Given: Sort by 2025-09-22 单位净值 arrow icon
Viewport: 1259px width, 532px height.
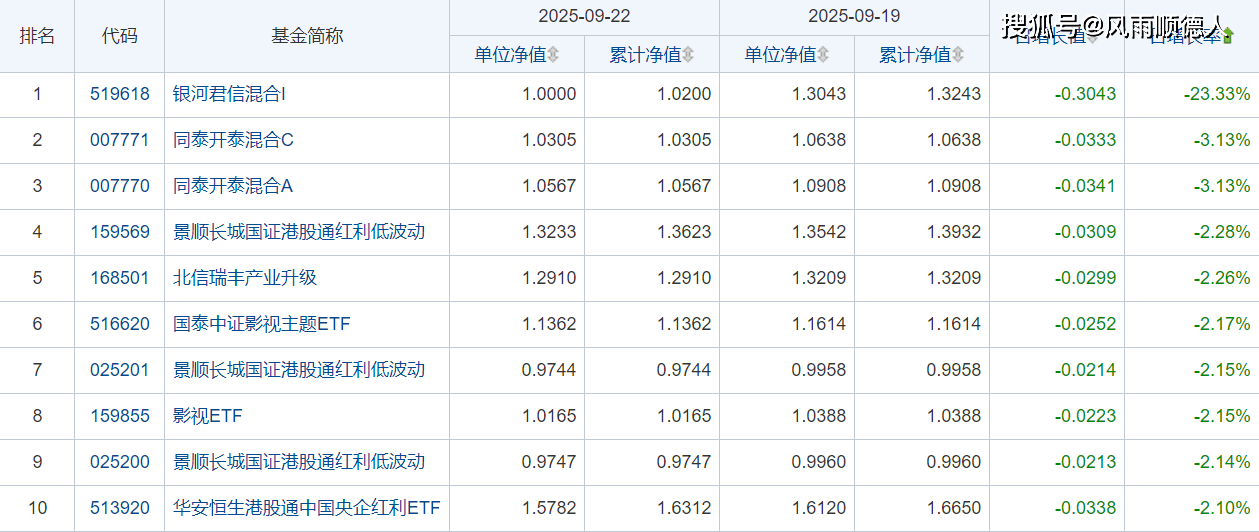Looking at the screenshot, I should pos(553,55).
